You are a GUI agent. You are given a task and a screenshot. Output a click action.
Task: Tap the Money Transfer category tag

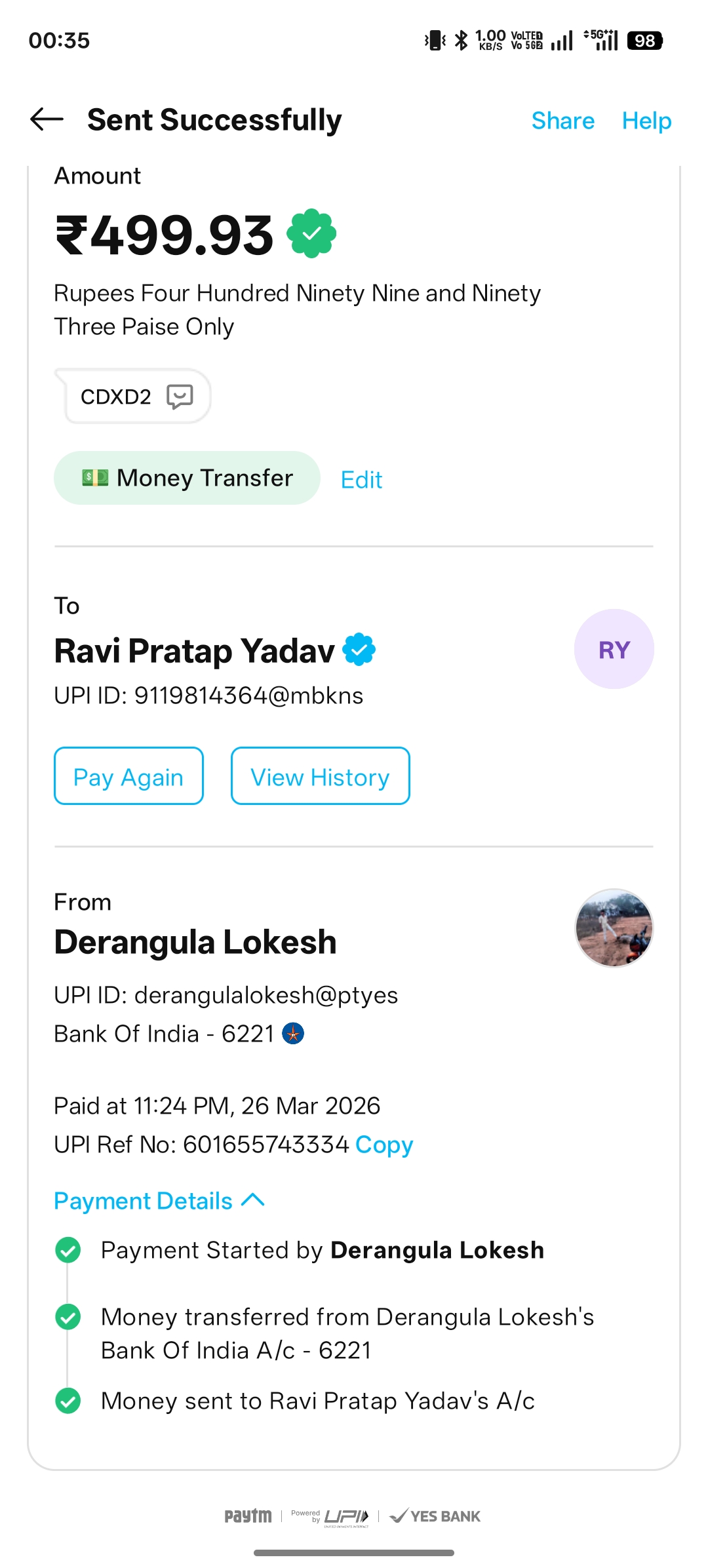coord(187,478)
